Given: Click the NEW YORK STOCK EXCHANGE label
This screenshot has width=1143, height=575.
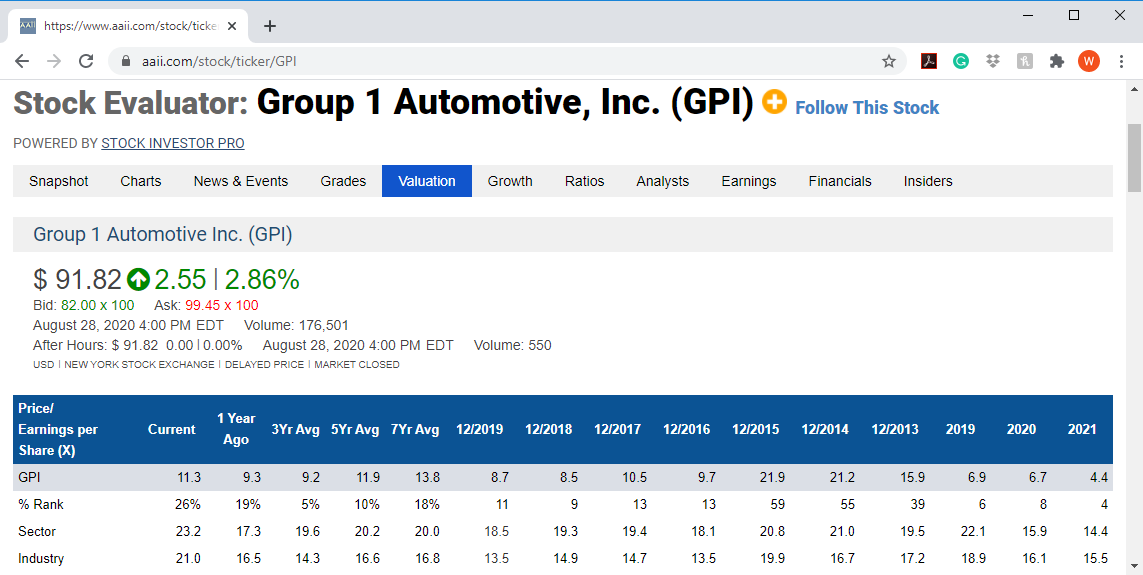Looking at the screenshot, I should (x=139, y=364).
